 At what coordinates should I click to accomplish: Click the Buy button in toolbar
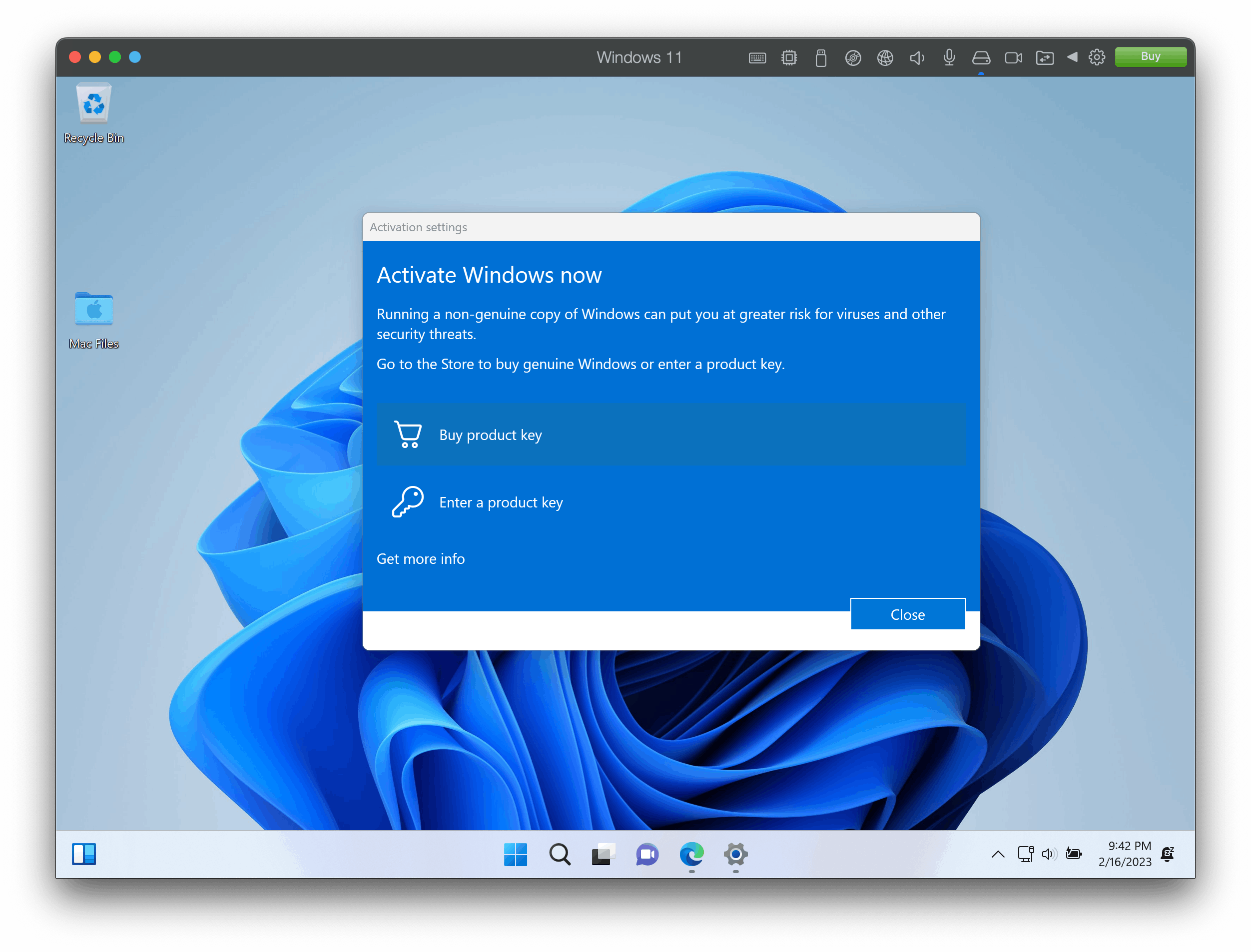click(x=1152, y=57)
